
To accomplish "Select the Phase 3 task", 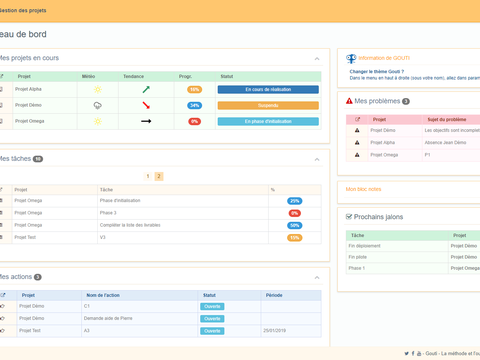I will pos(108,213).
